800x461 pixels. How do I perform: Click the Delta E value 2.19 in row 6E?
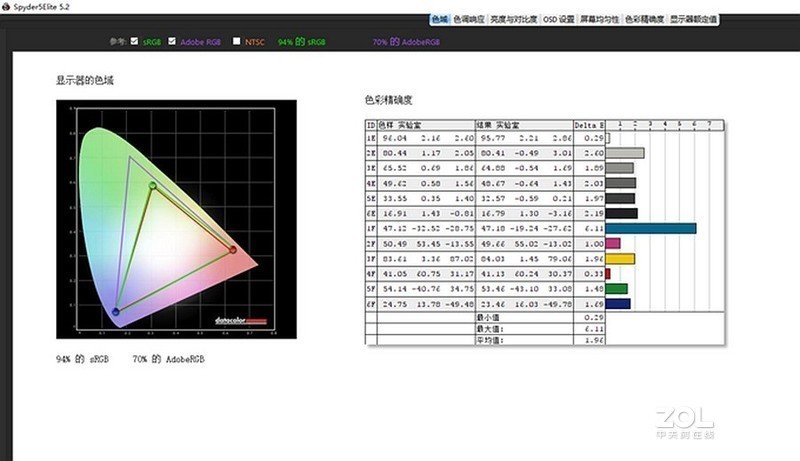(594, 213)
